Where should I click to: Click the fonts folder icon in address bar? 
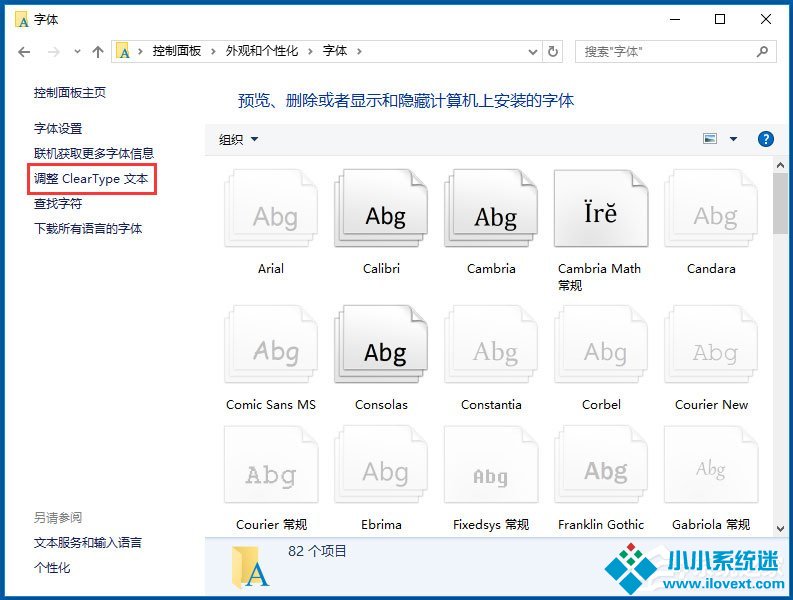pos(123,51)
